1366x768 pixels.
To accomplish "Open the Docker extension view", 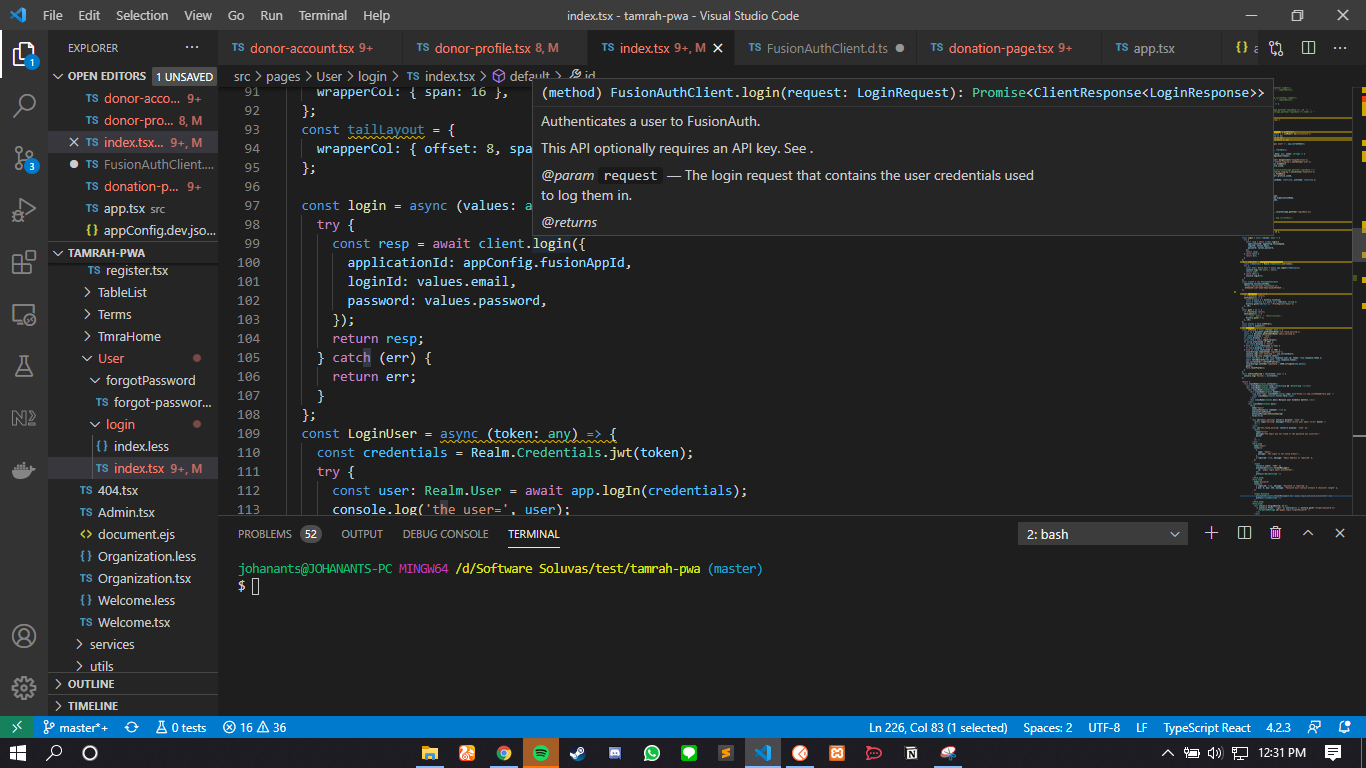I will [24, 468].
